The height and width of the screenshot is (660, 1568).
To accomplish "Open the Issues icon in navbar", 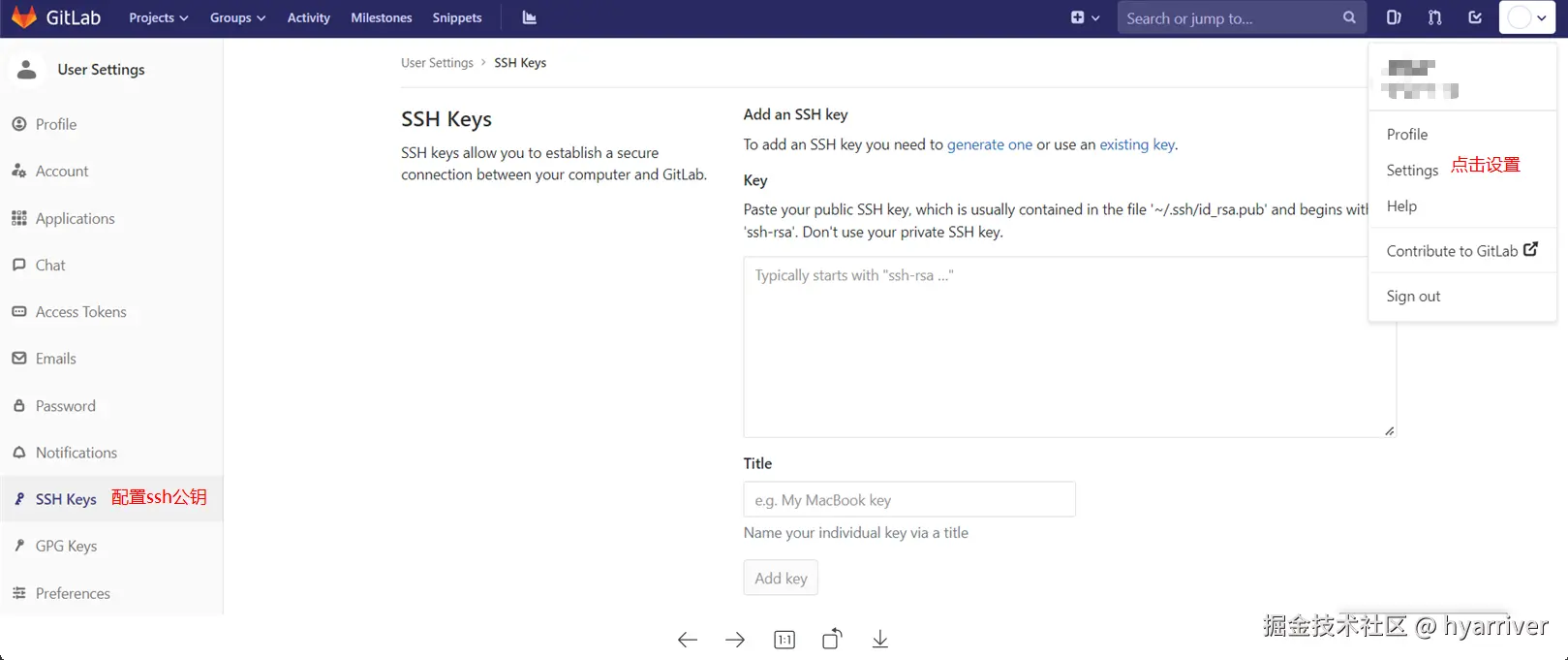I will click(x=1394, y=17).
